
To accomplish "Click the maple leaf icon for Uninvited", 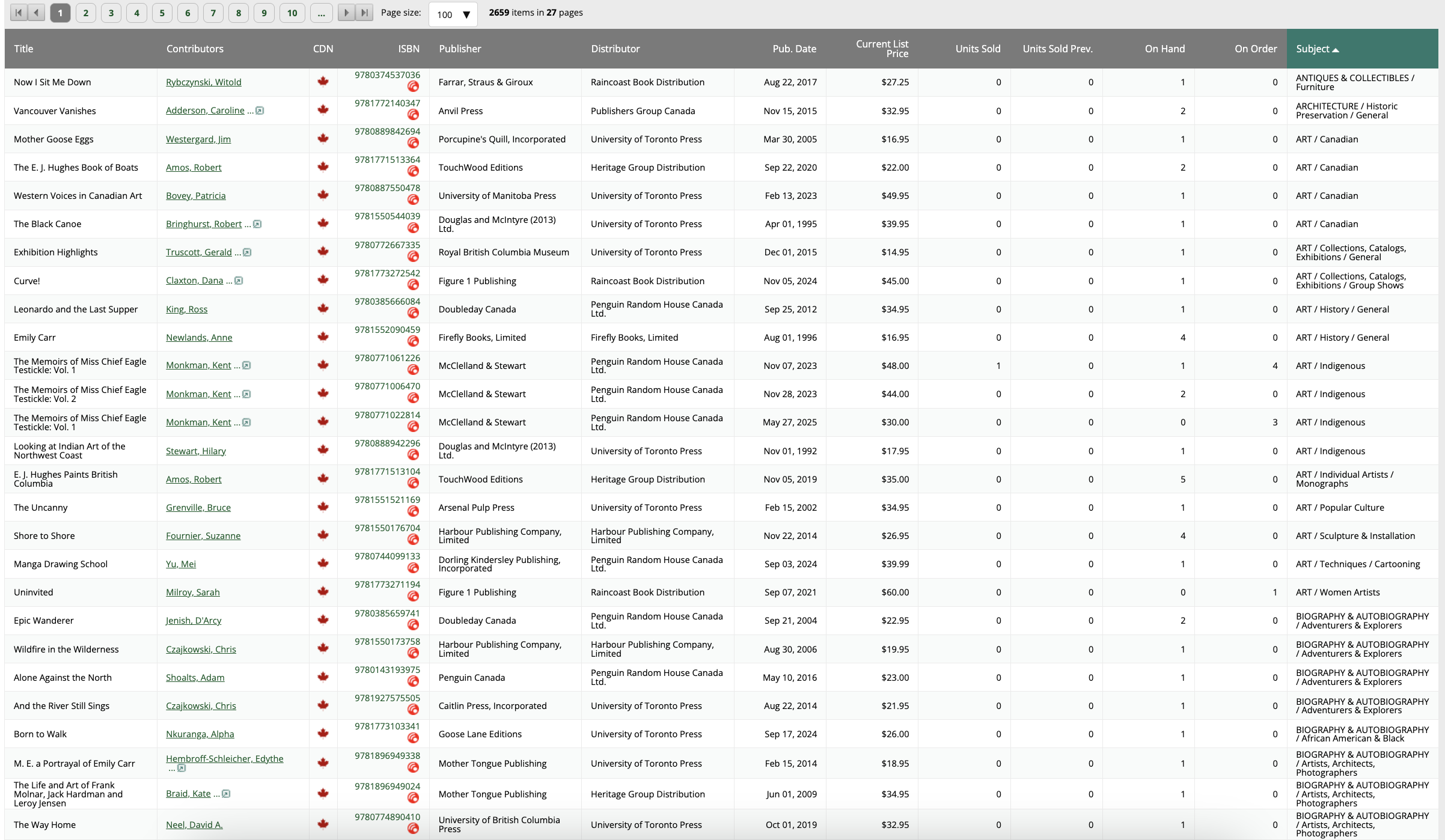I will 323,591.
